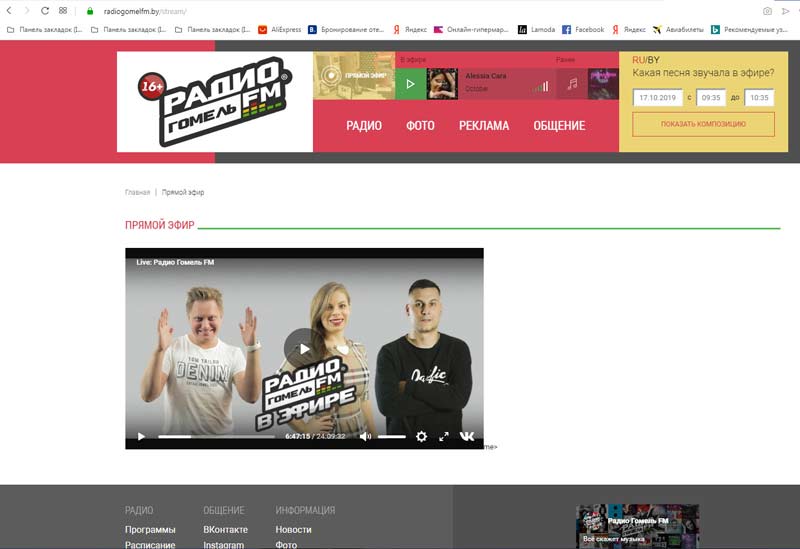
Task: Open first Яндекс bookmark
Action: (410, 30)
